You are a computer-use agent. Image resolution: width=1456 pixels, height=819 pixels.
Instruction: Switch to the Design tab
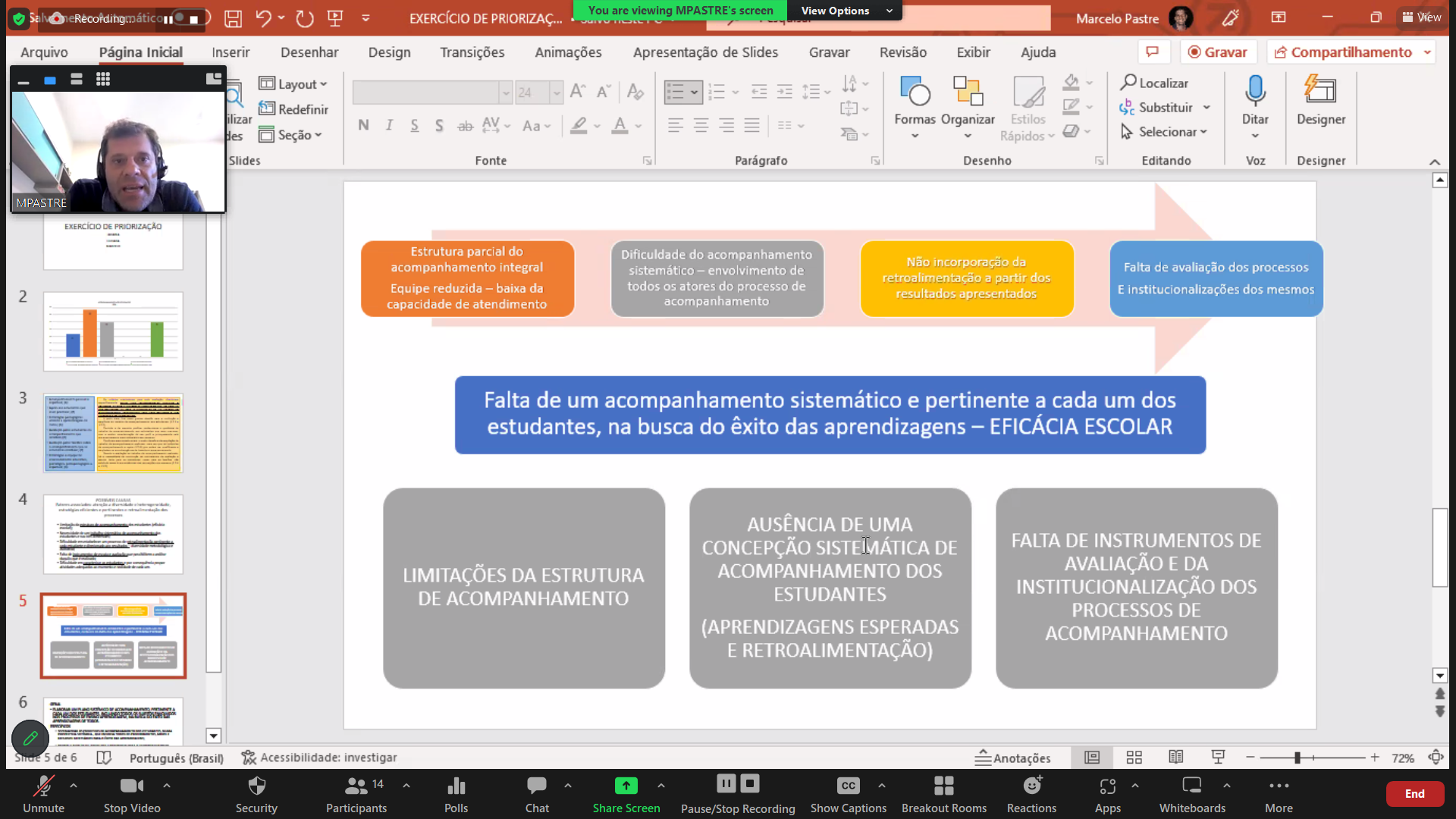pos(389,52)
